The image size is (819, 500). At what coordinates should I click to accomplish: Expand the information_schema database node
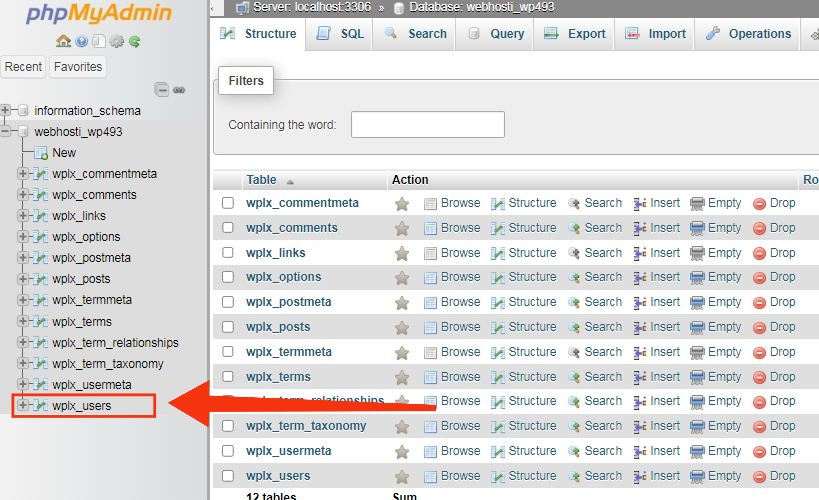pos(5,110)
